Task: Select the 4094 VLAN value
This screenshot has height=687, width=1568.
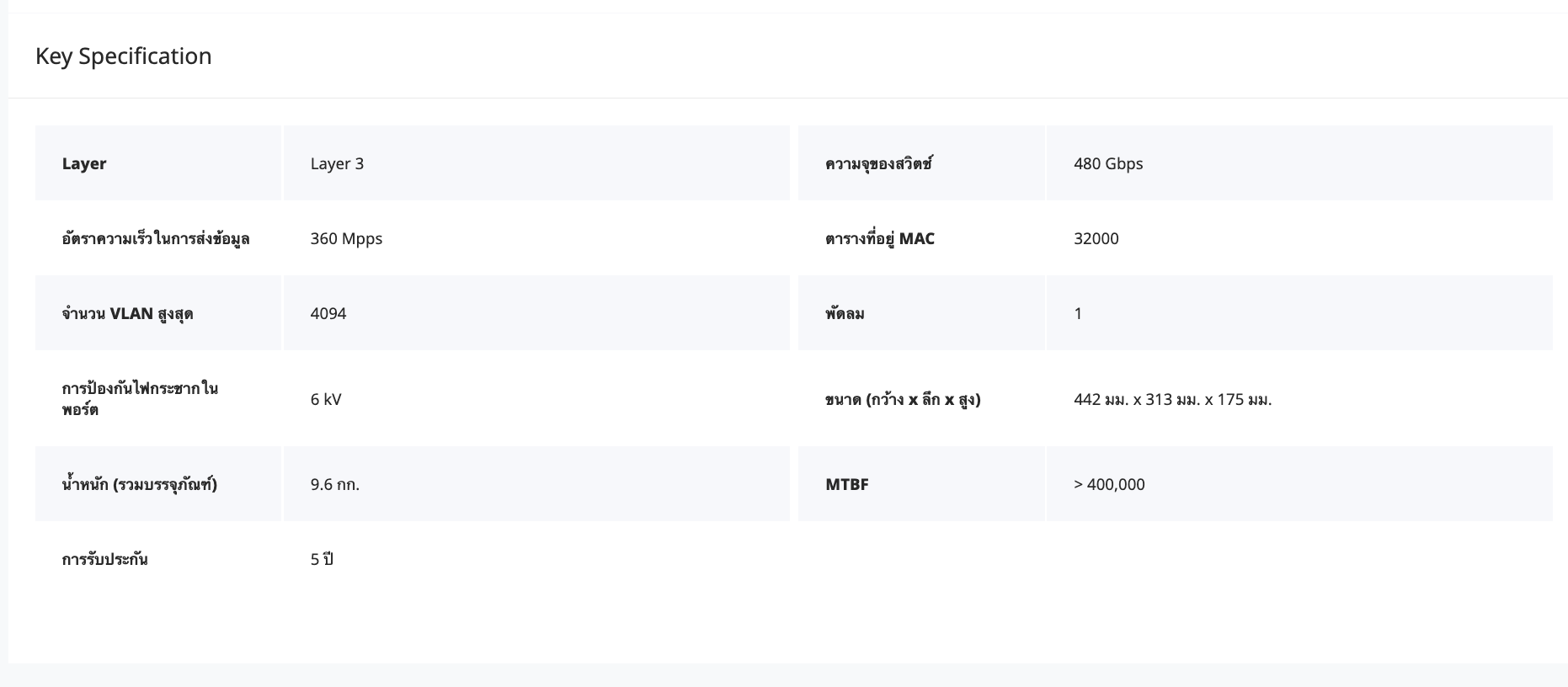Action: point(328,313)
